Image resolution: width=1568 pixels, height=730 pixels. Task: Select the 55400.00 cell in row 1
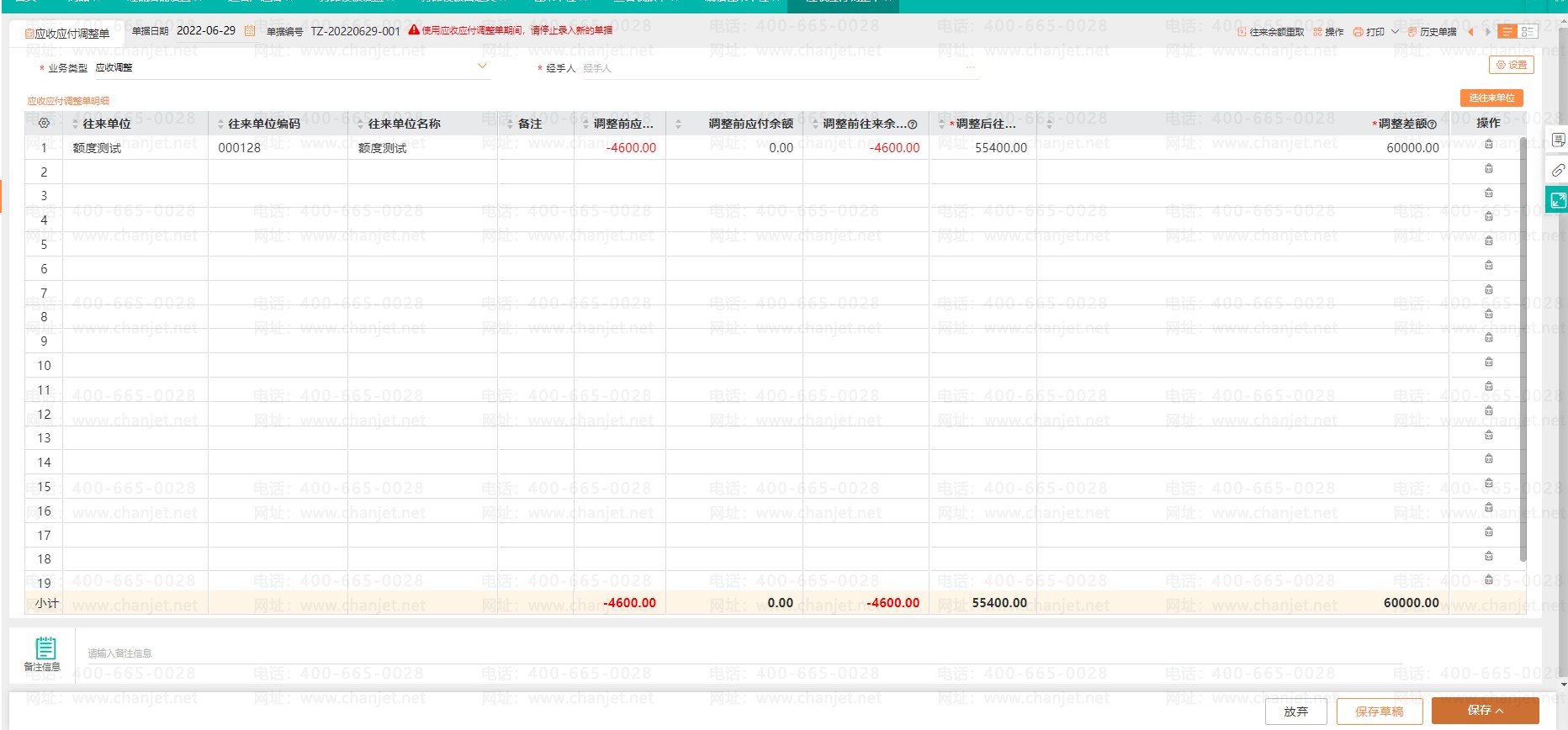pyautogui.click(x=983, y=148)
